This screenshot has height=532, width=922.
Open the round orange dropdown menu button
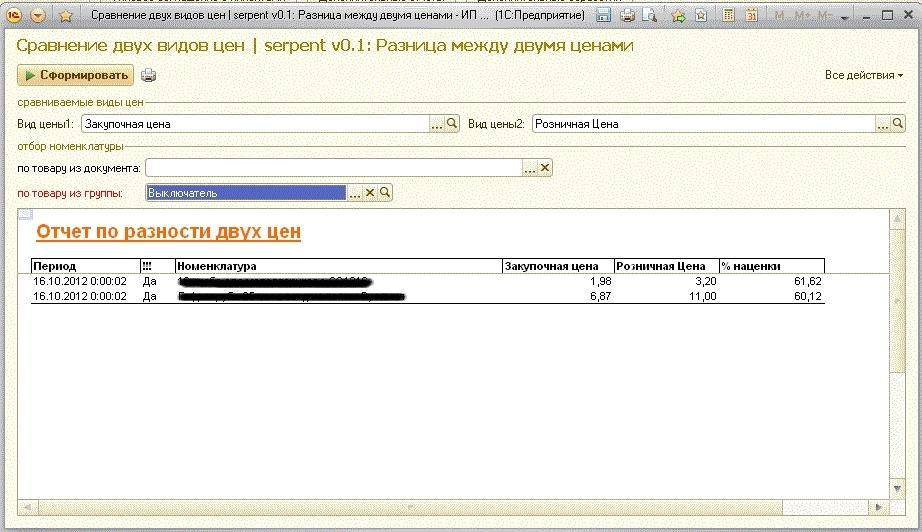pyautogui.click(x=38, y=16)
